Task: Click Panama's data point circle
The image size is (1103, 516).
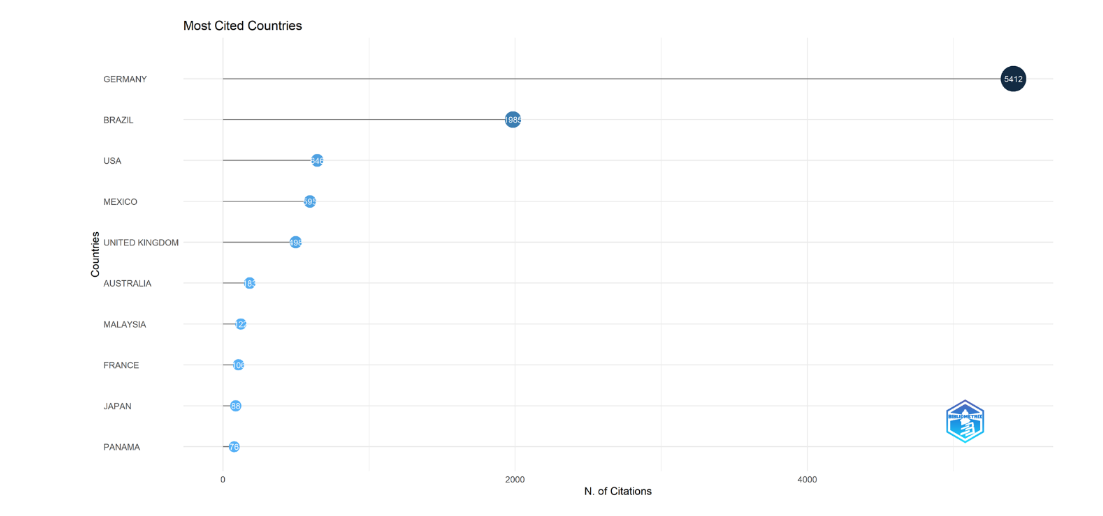Action: 234,447
